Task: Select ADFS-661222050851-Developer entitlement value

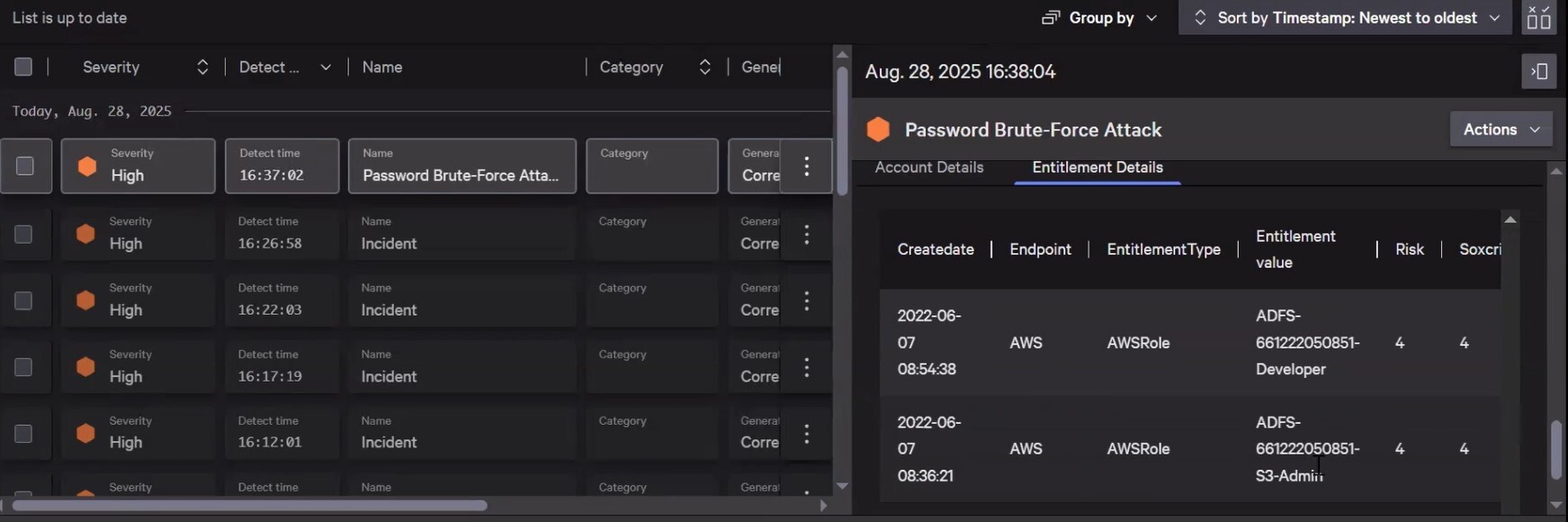Action: [1307, 343]
